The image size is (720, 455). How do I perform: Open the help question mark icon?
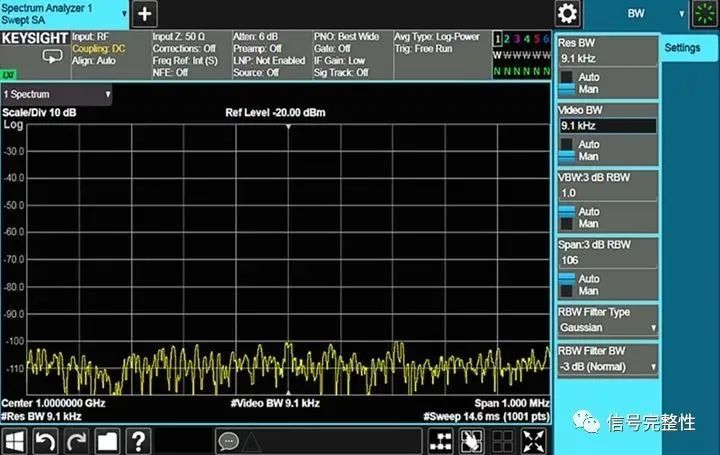(138, 440)
